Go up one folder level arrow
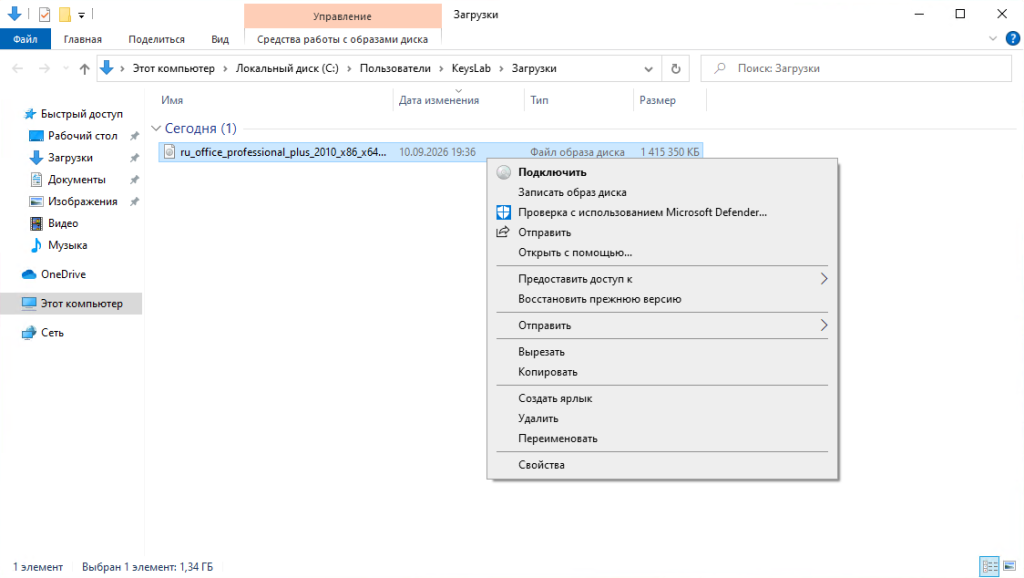The image size is (1024, 578). pos(84,69)
